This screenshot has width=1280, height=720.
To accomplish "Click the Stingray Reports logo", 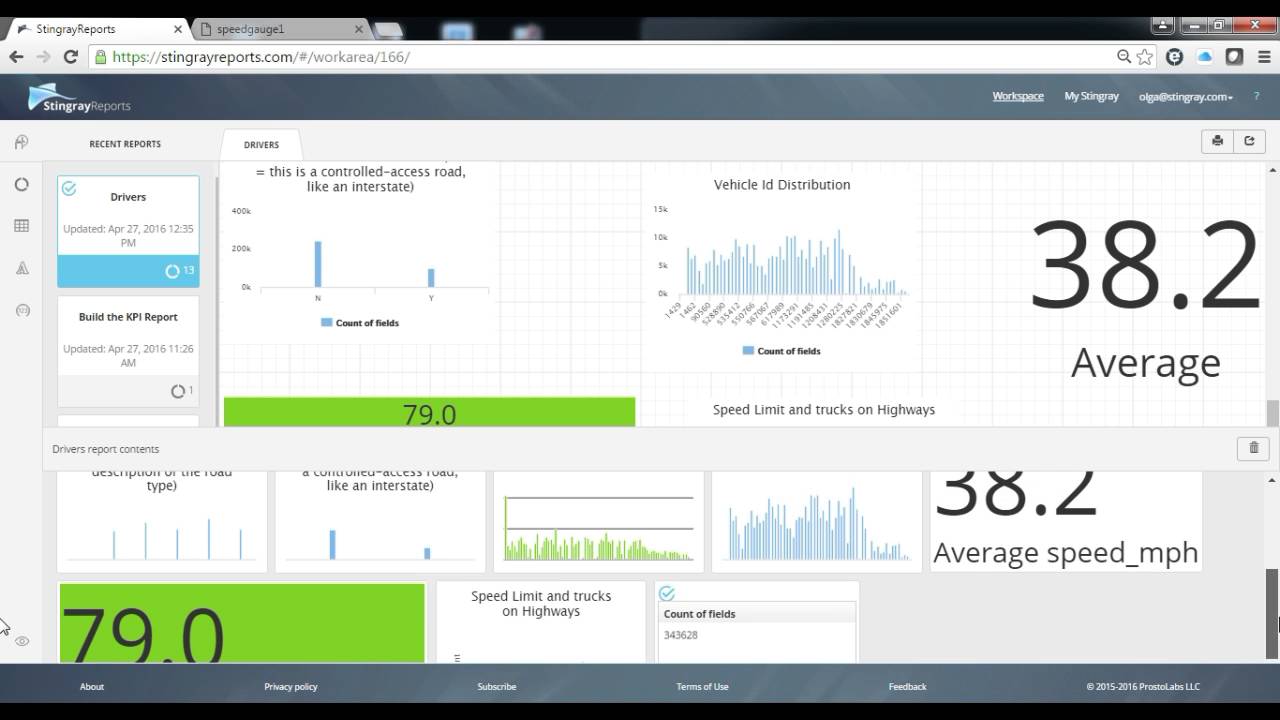I will (x=79, y=98).
